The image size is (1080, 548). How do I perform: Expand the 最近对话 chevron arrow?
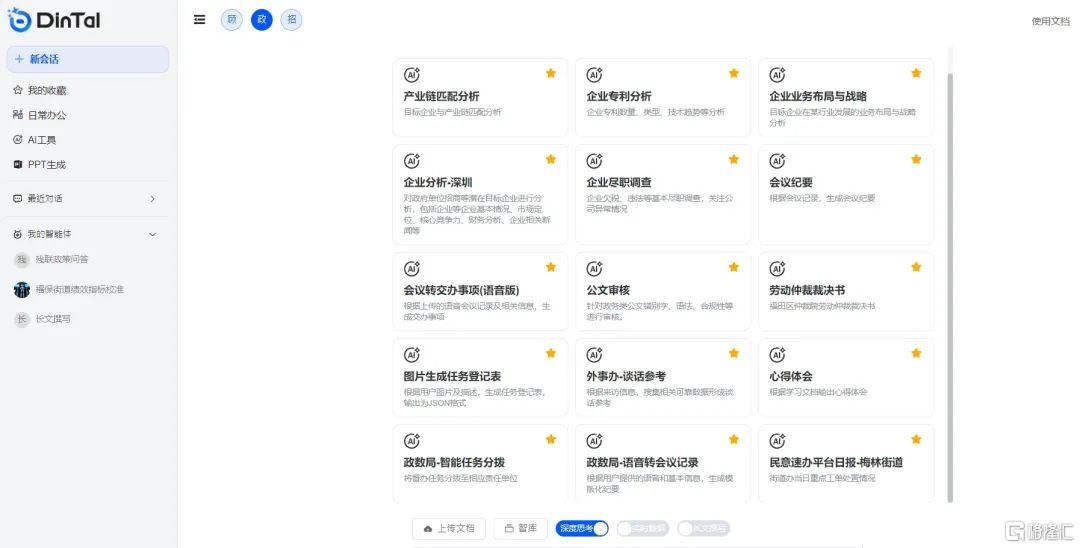(x=153, y=199)
